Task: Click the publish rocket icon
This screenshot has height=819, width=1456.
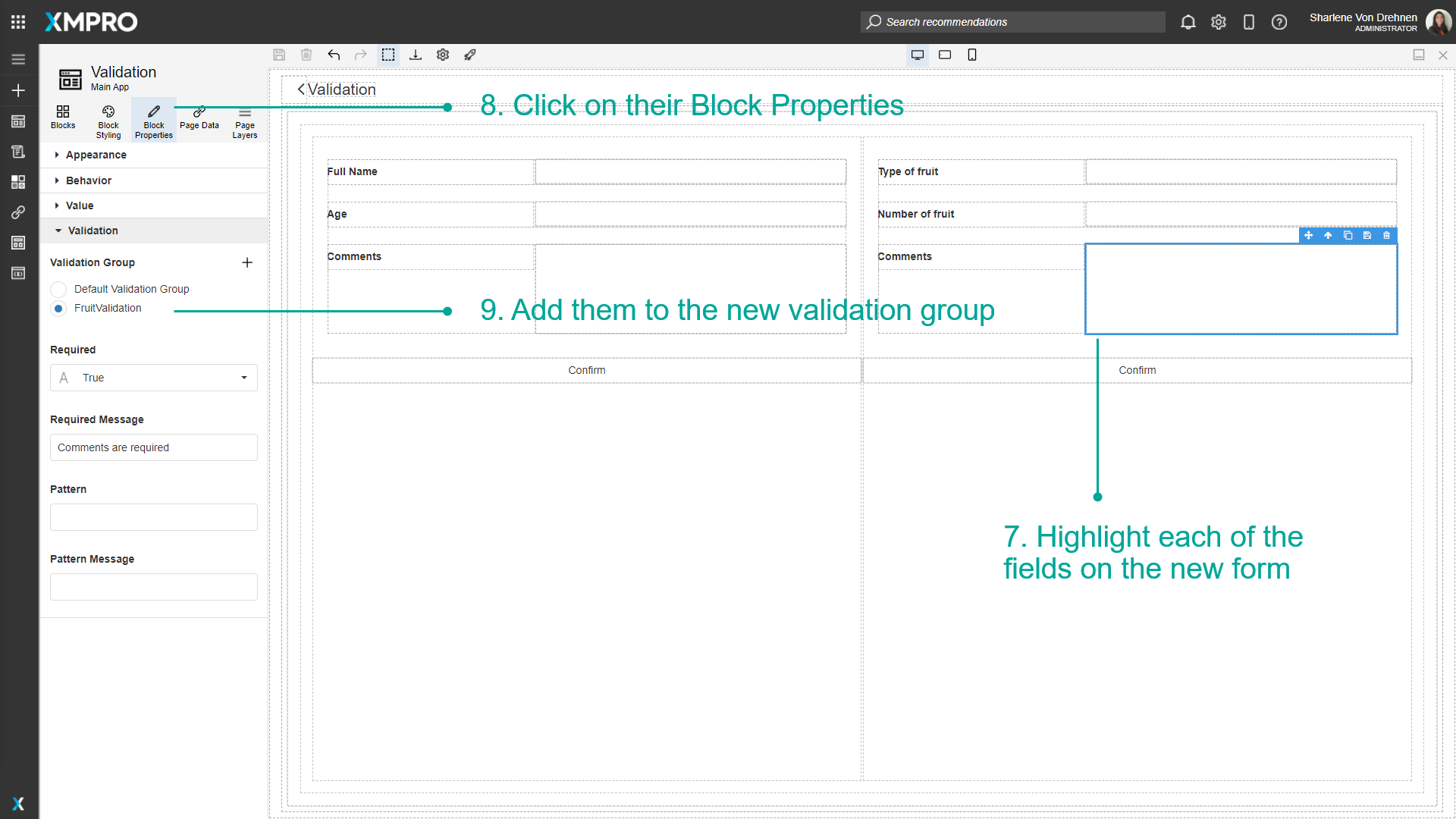Action: [470, 55]
